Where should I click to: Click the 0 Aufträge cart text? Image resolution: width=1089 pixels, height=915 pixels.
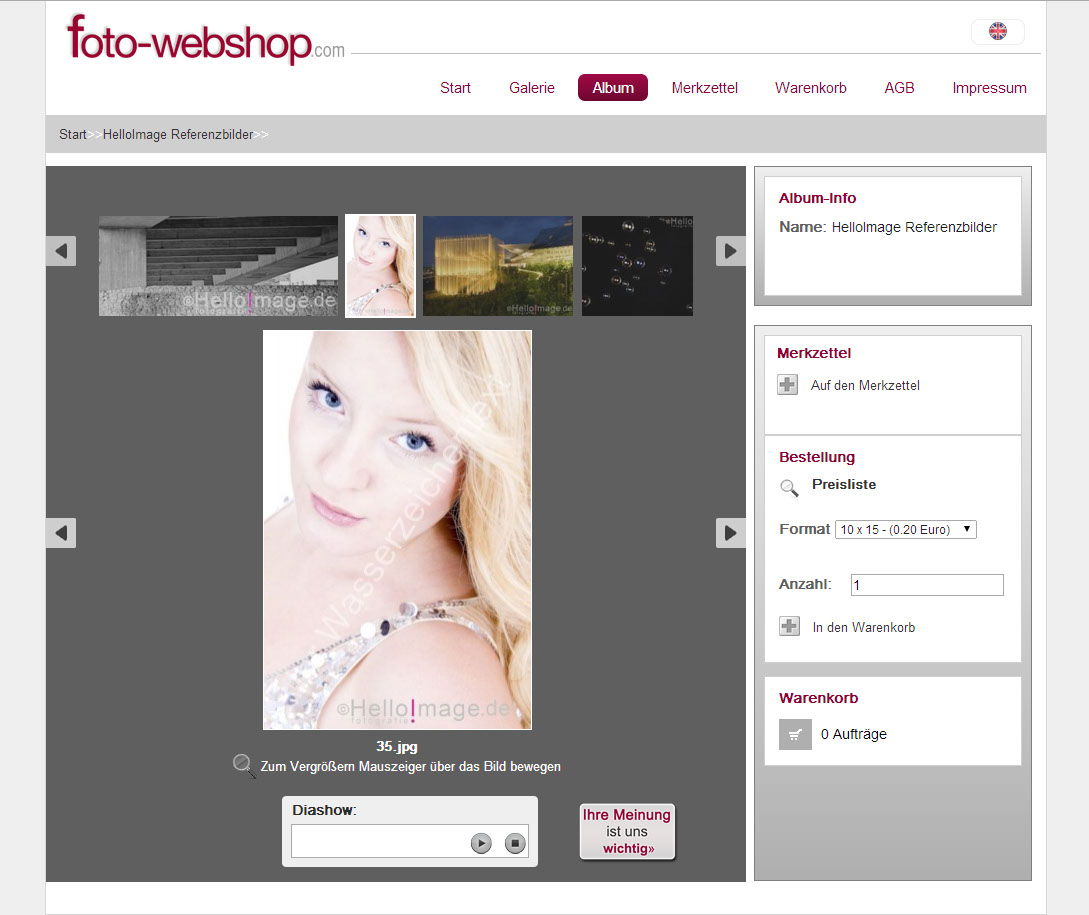(854, 734)
